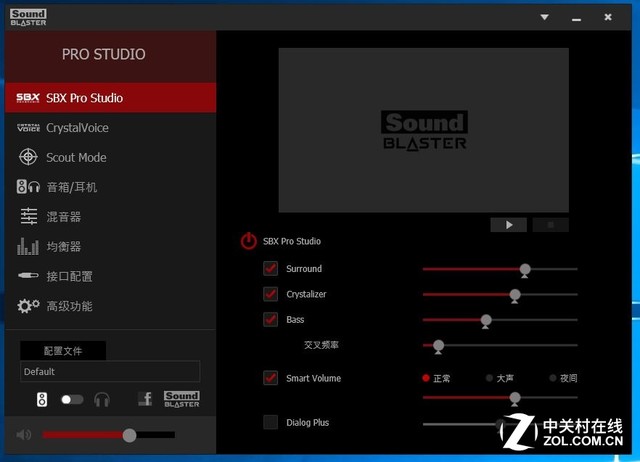640x462 pixels.
Task: Click the mixer sliders icon
Action: point(29,217)
